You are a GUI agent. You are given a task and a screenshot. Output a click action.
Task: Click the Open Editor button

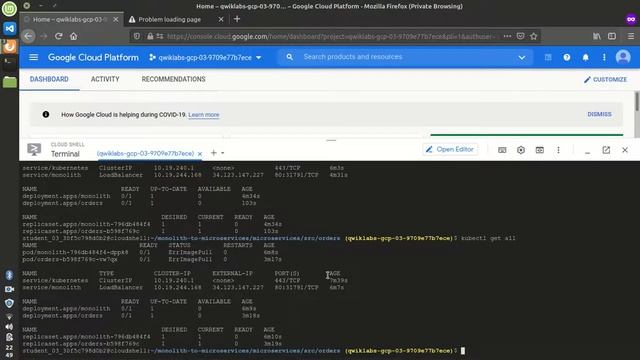pyautogui.click(x=450, y=149)
